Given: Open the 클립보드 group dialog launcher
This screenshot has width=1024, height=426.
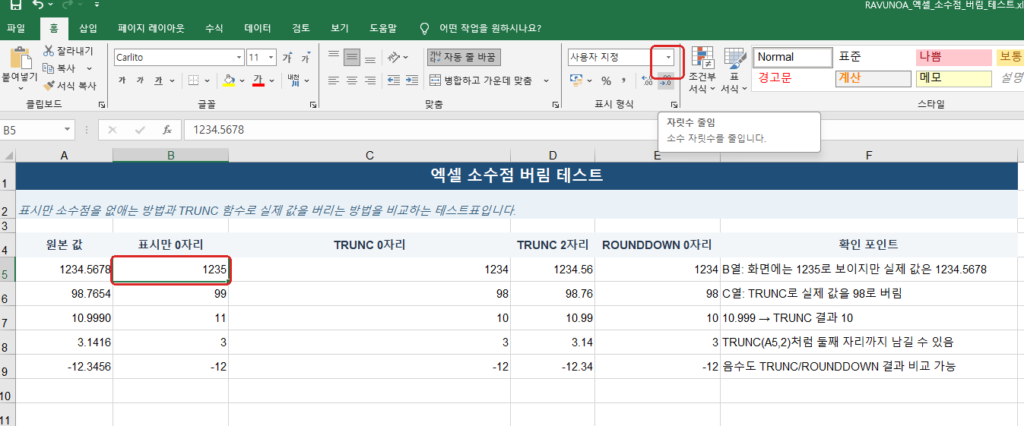Looking at the screenshot, I should click(101, 105).
